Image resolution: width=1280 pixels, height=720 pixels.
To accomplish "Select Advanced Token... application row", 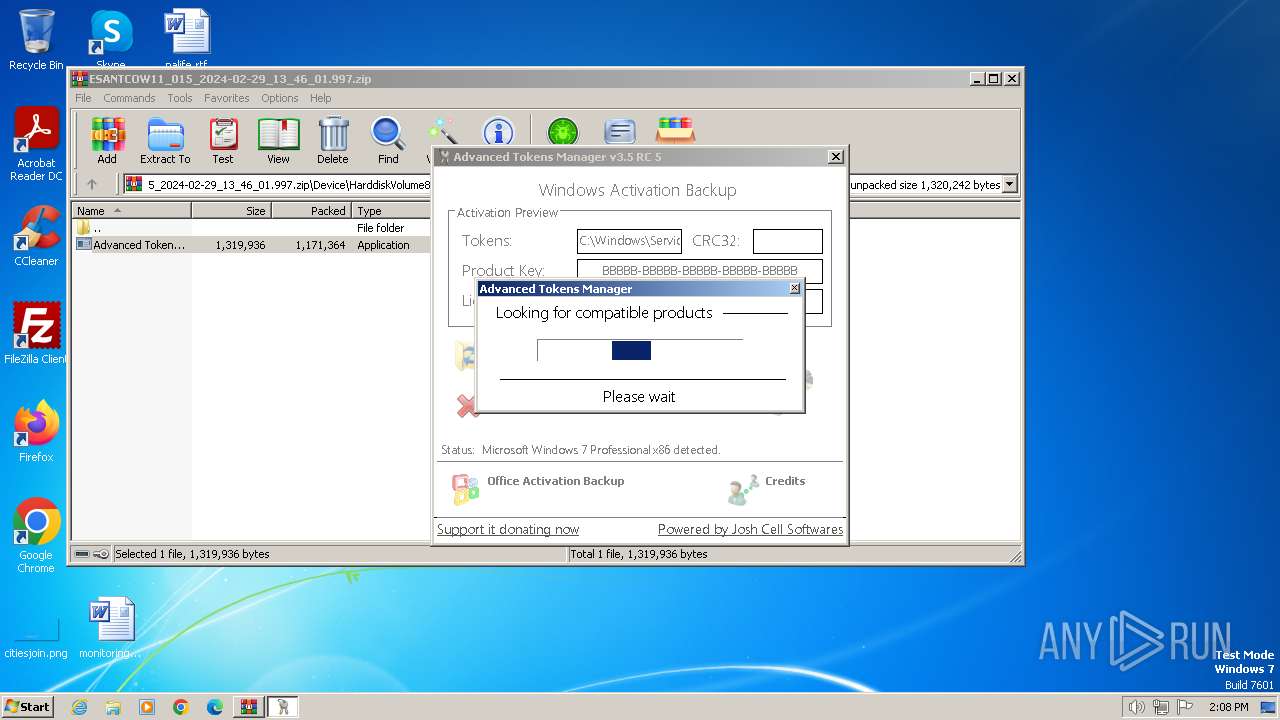I will [252, 245].
